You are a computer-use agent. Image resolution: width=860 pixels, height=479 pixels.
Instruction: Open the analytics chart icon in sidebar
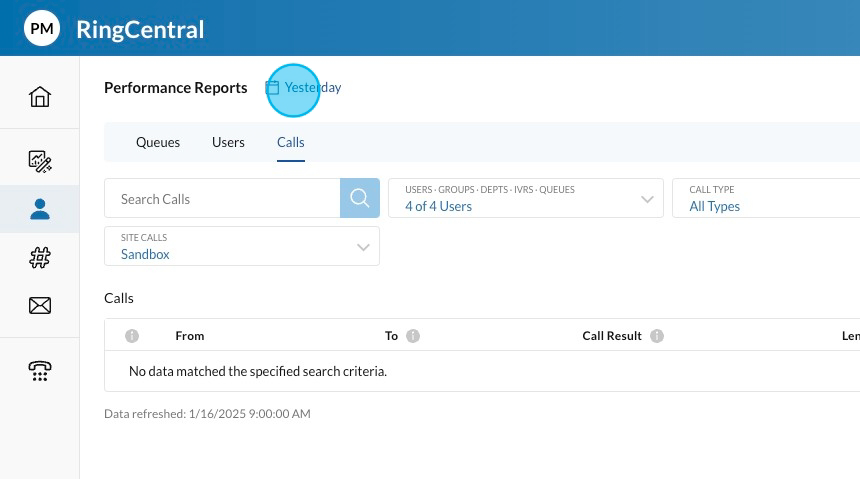point(40,161)
